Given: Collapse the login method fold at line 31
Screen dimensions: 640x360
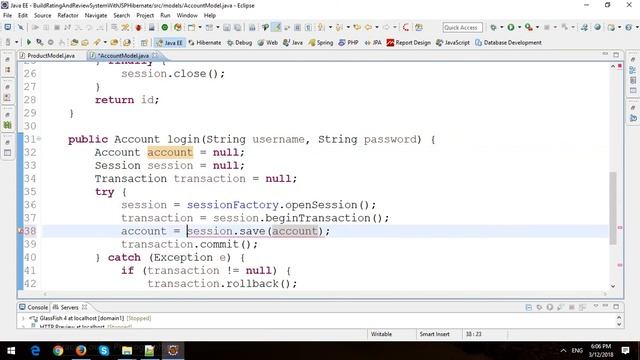Looking at the screenshot, I should click(x=39, y=139).
